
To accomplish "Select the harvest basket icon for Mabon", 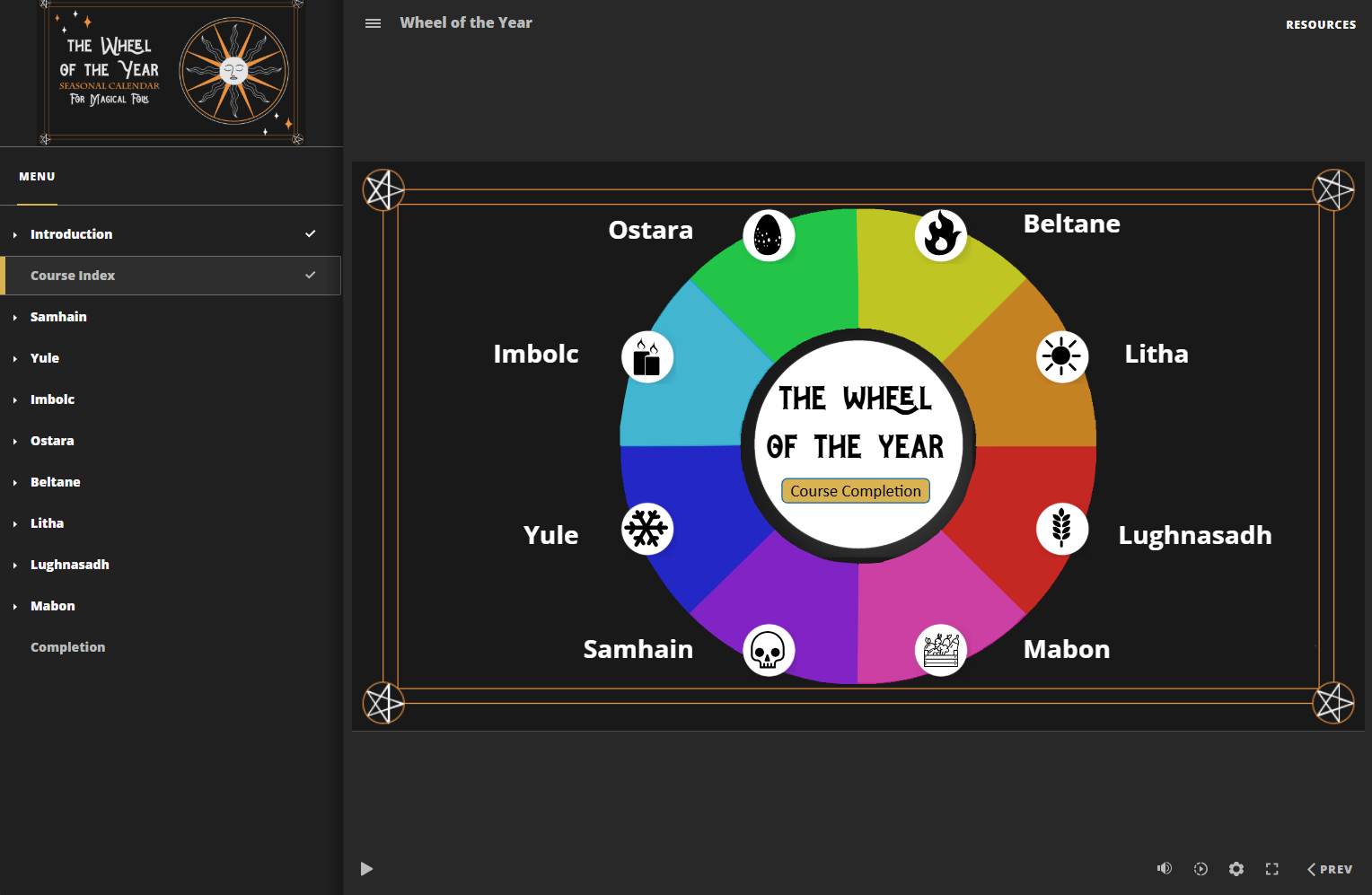I will (939, 649).
